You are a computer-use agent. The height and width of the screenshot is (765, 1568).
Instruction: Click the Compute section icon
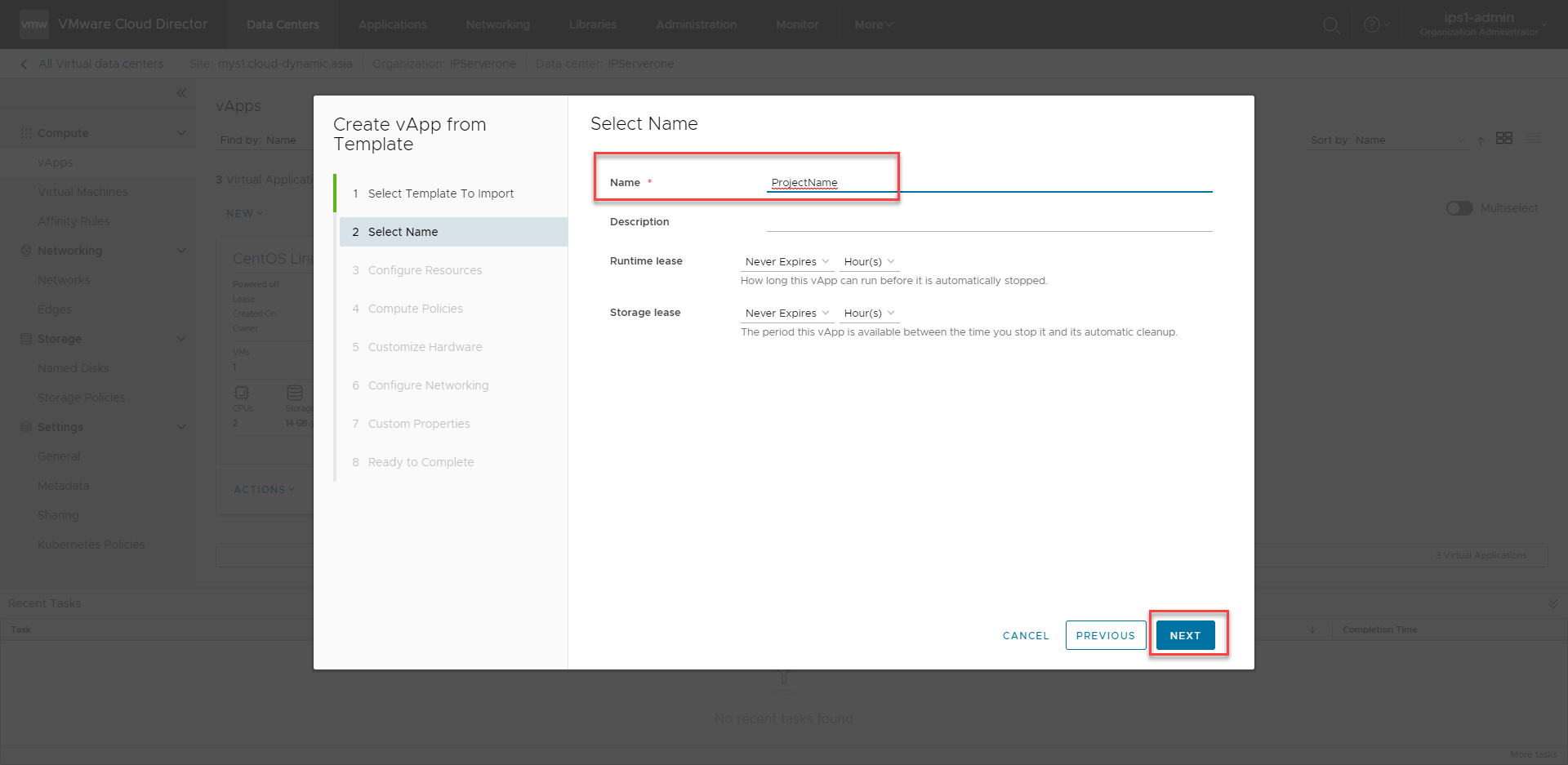25,132
